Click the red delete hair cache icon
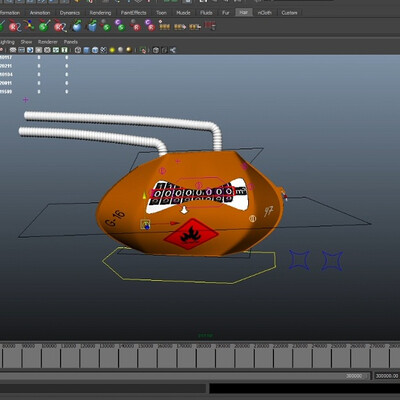Viewport: 400px width, 400px height. [x=210, y=26]
